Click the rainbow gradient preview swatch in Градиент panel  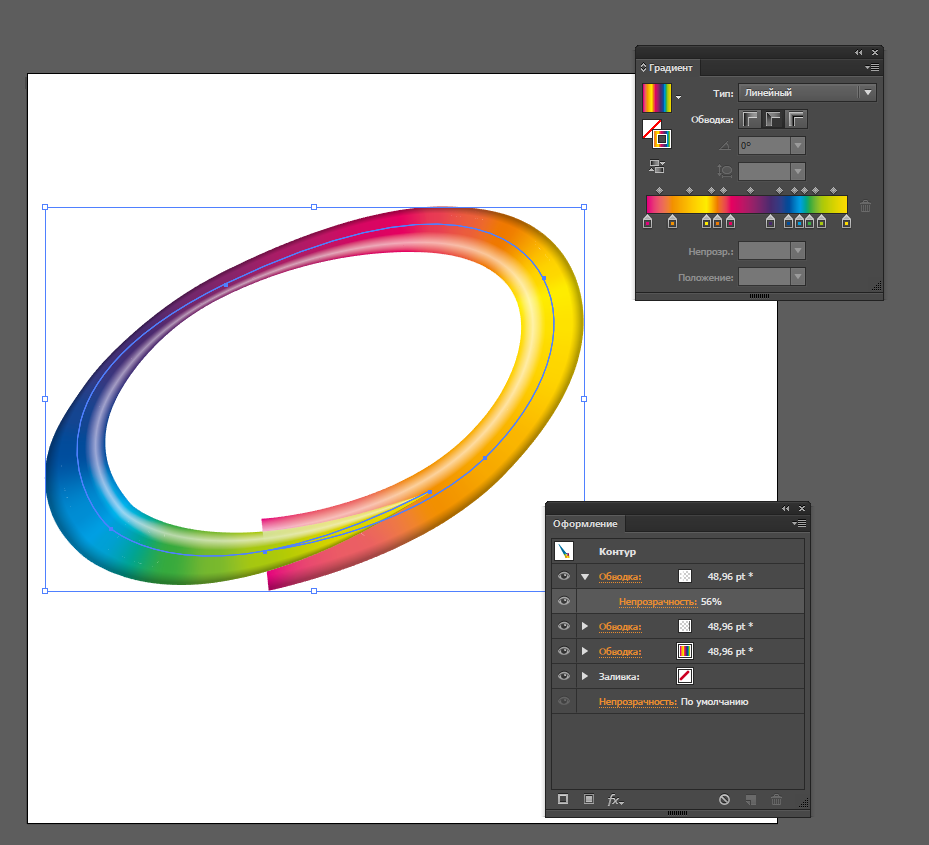657,98
